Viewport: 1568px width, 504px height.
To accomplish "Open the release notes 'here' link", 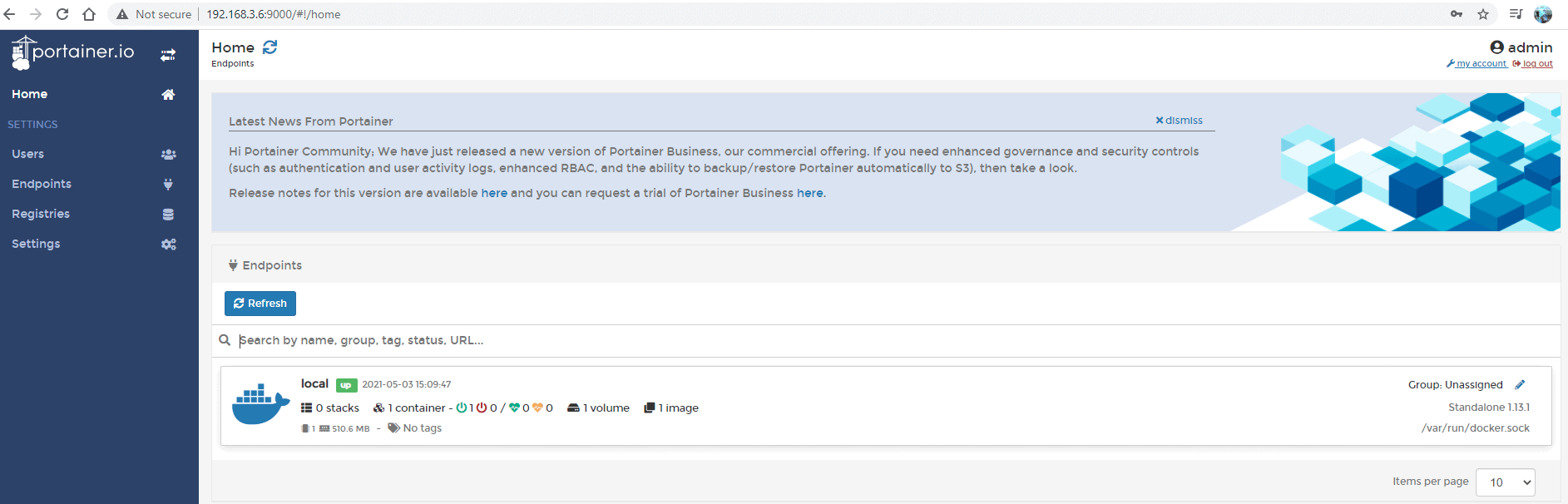I will pyautogui.click(x=494, y=193).
